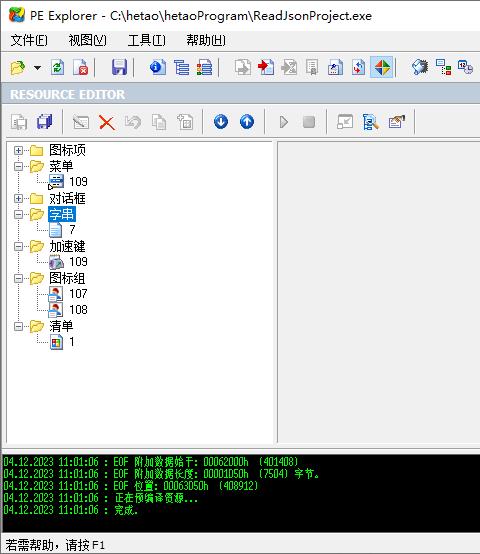This screenshot has height=554, width=480.
Task: Select menu resource 109 under 菜单
Action: [x=78, y=182]
